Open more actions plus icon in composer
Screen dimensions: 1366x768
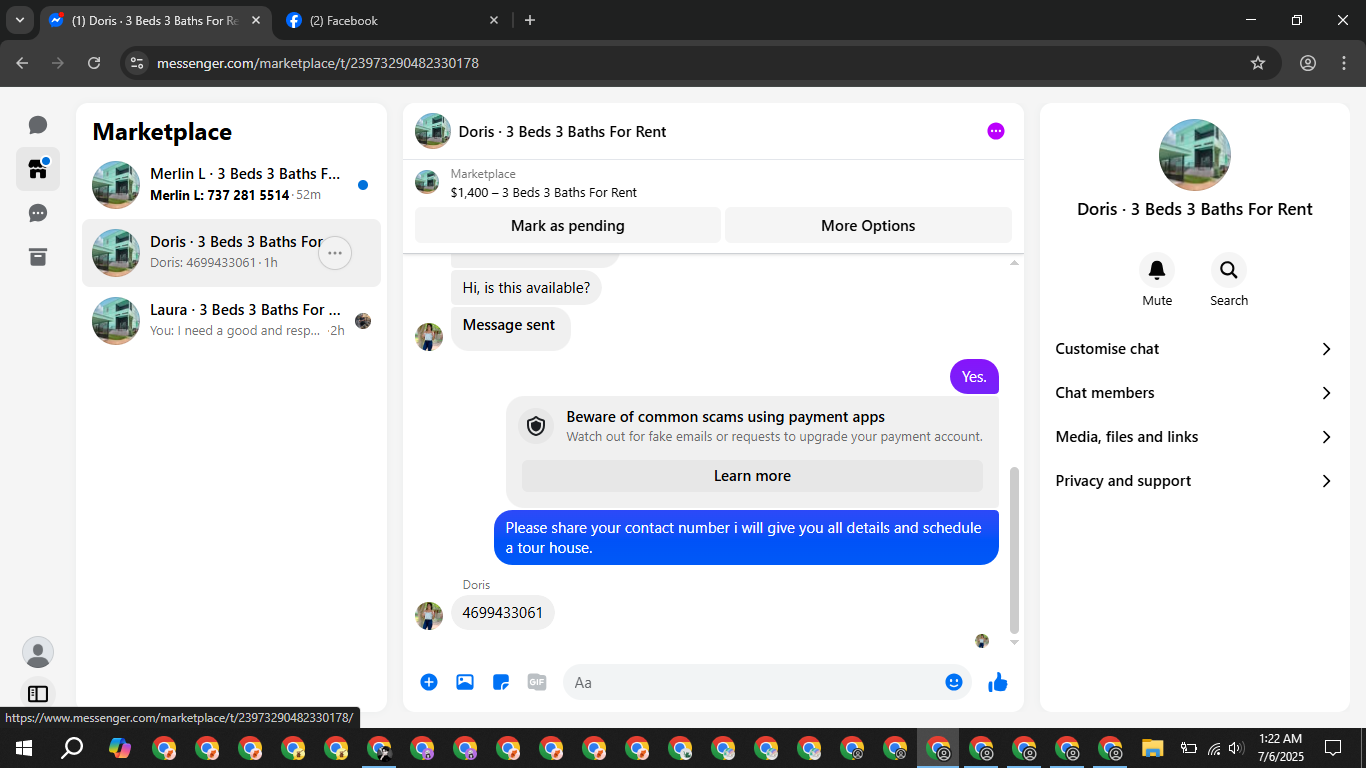click(x=429, y=682)
